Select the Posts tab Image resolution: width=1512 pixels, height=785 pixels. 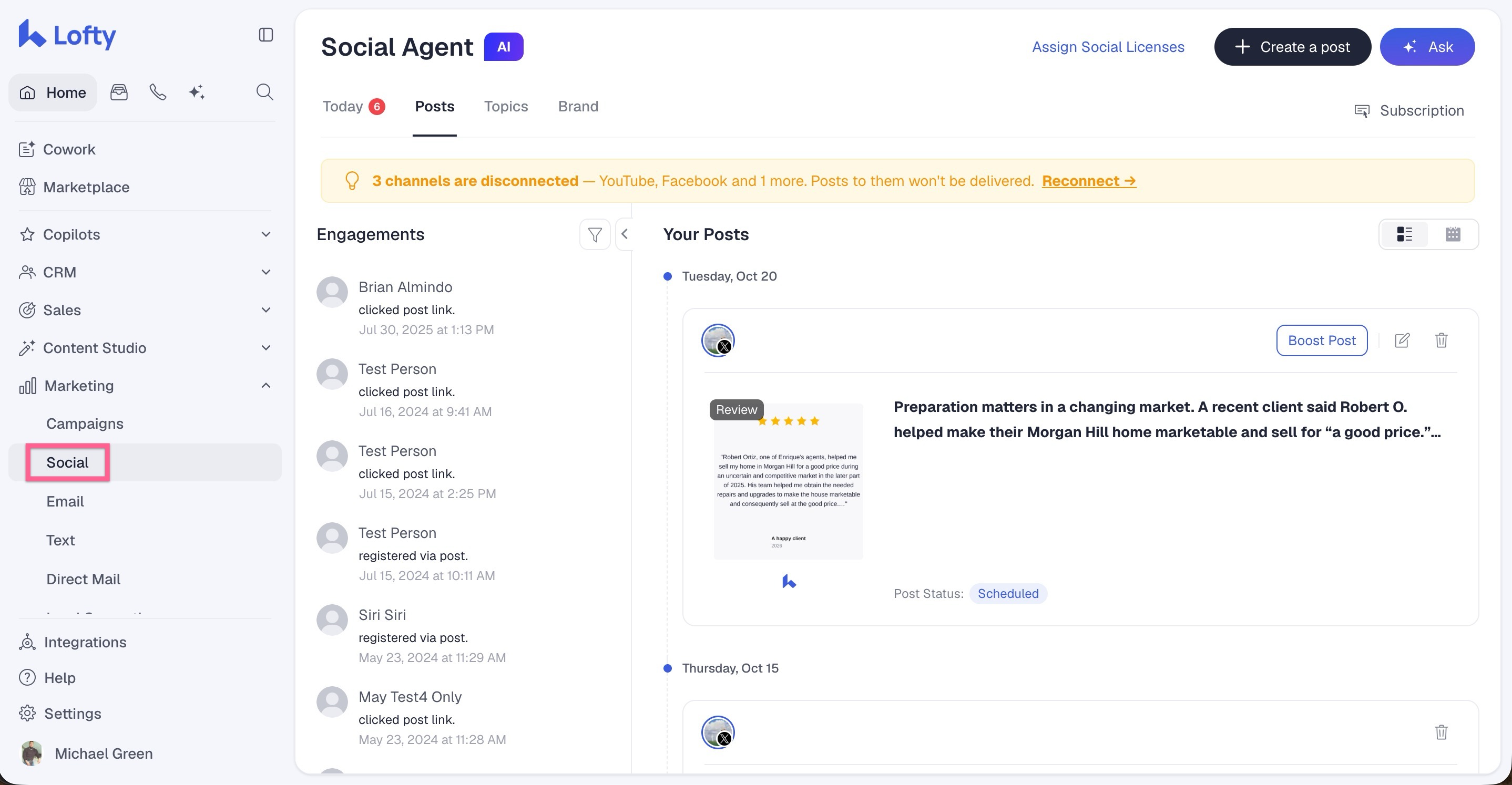[434, 106]
